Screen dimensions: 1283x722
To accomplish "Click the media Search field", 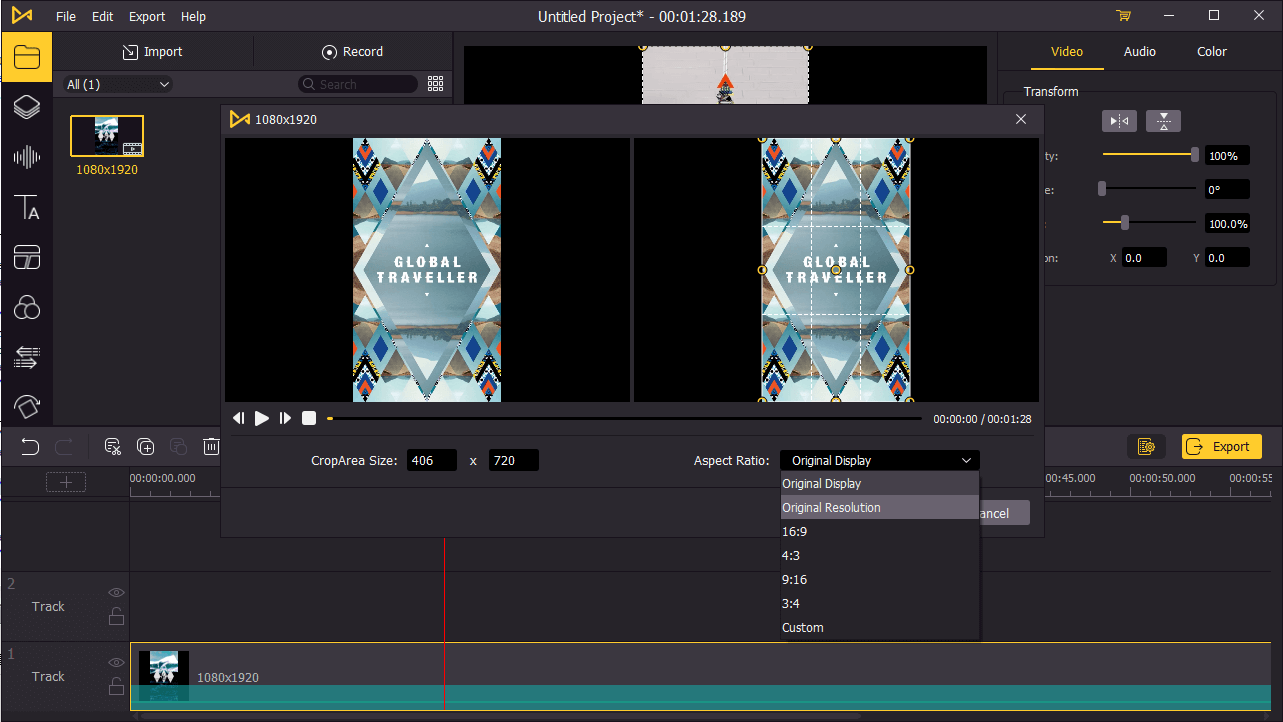I will tap(358, 84).
